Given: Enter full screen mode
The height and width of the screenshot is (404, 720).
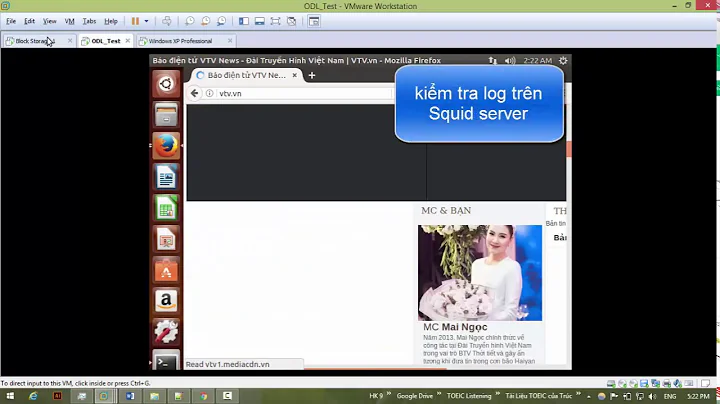Looking at the screenshot, I should click(x=275, y=21).
